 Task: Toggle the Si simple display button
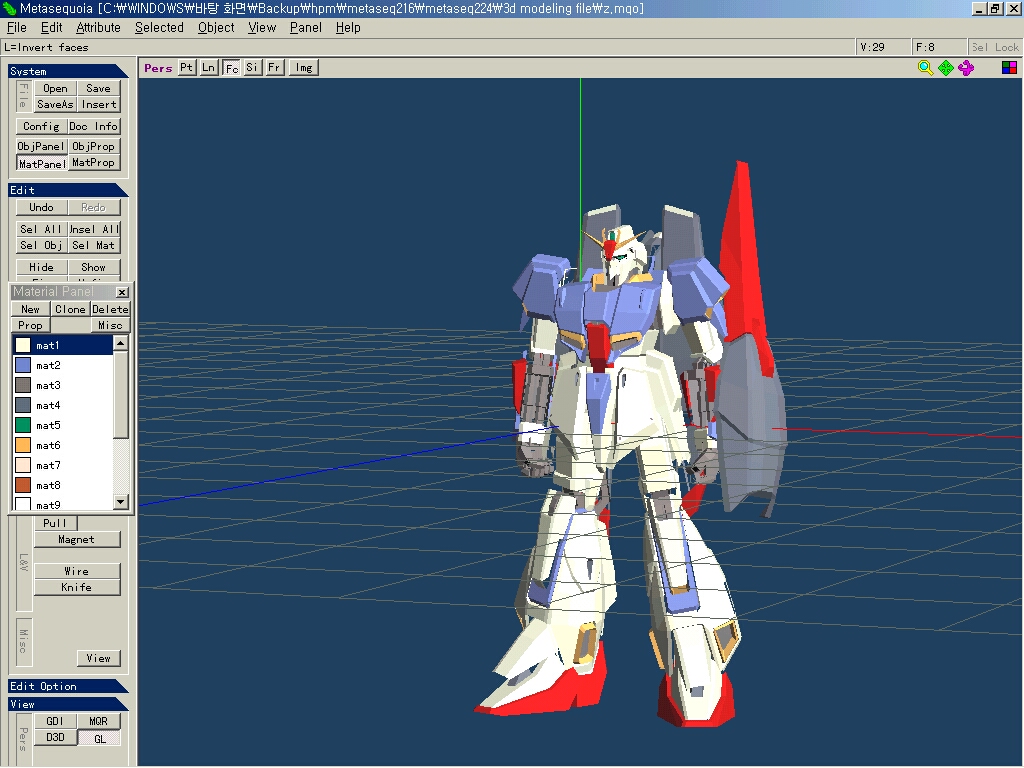tap(253, 67)
